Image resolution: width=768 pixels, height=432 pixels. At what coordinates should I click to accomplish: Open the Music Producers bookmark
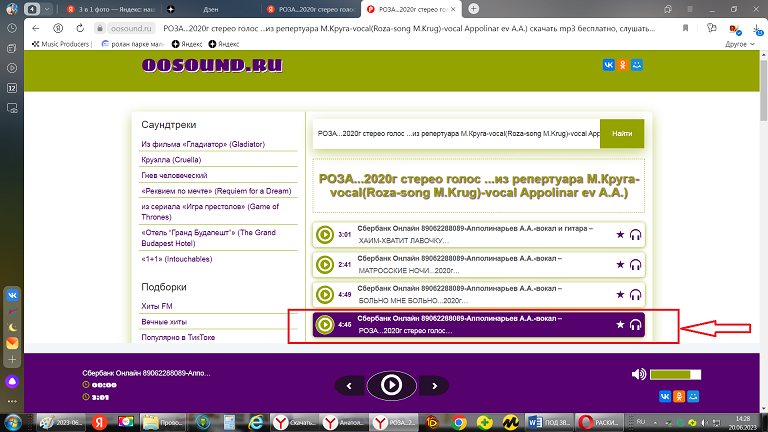click(61, 44)
